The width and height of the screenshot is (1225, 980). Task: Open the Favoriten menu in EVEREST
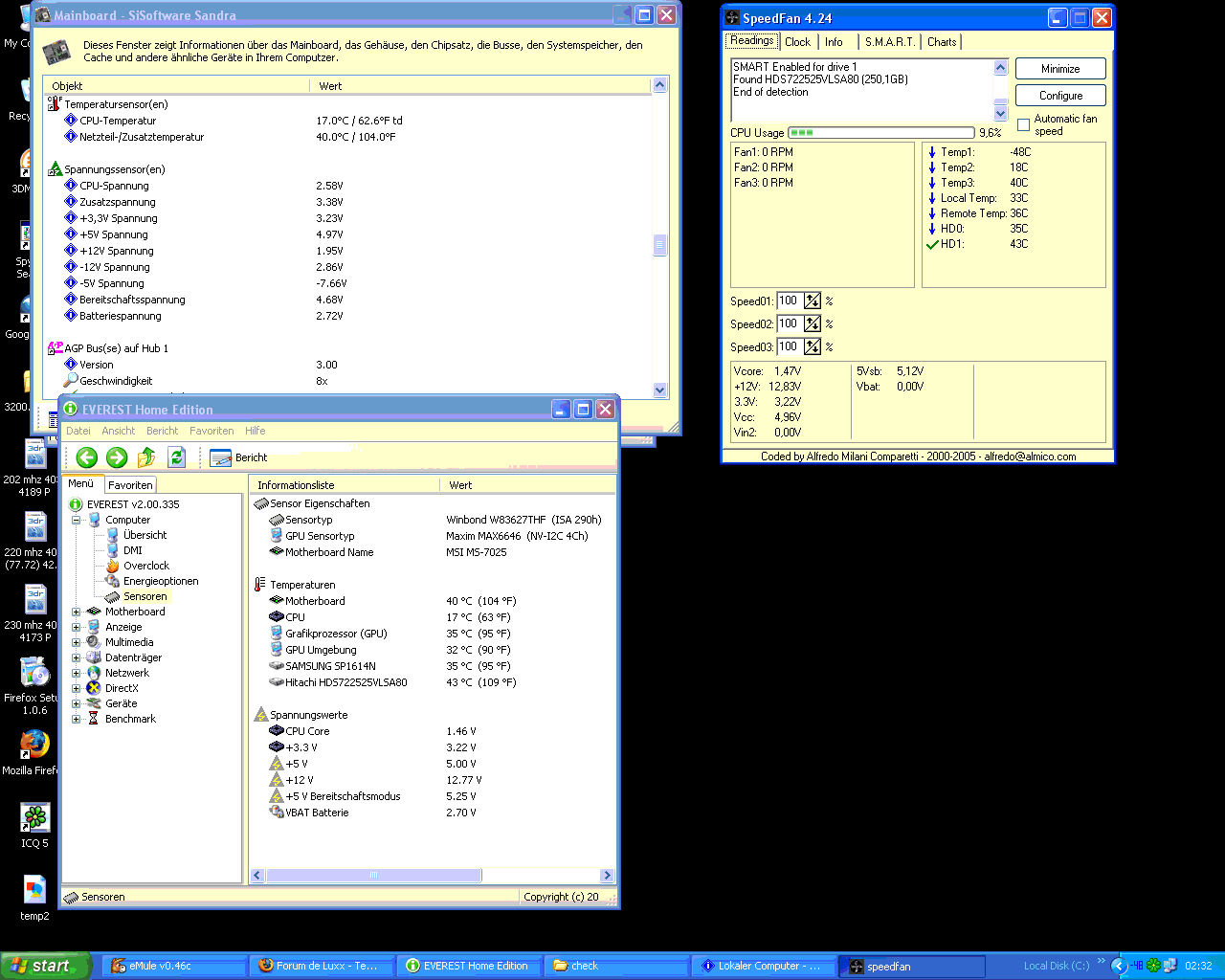pyautogui.click(x=212, y=431)
